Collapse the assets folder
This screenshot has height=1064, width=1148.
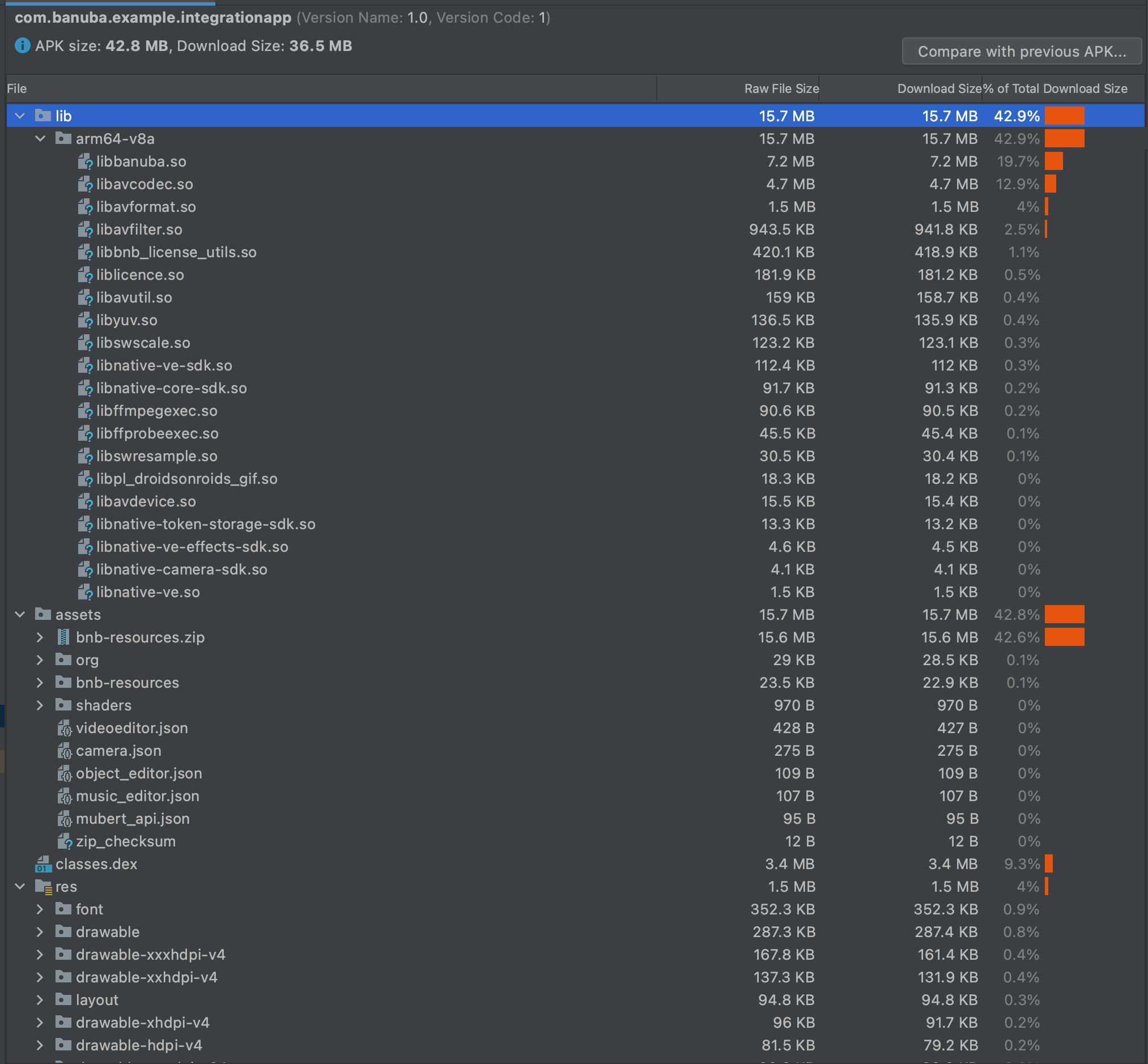click(20, 614)
